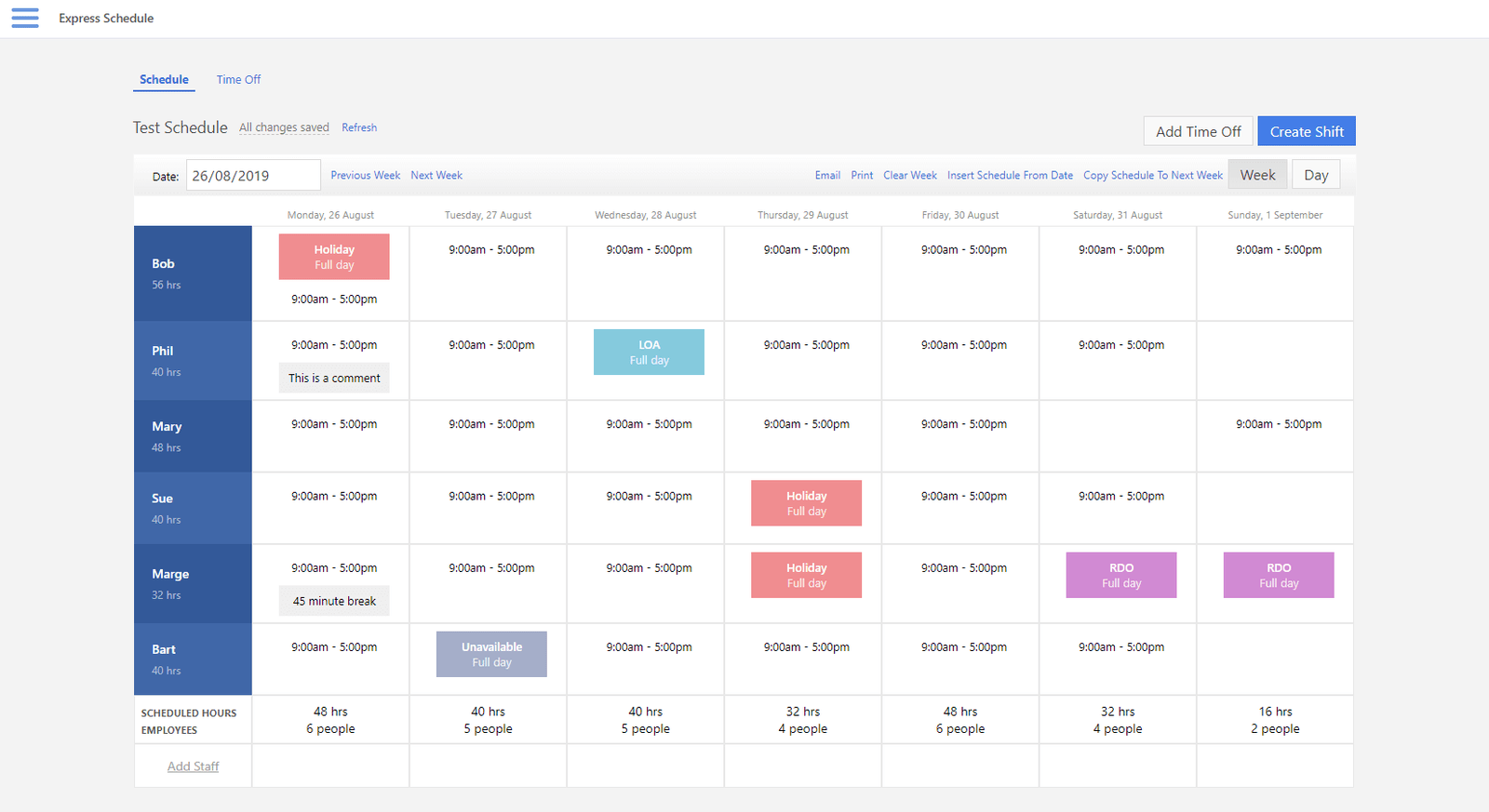Toggle to Day view
Viewport: 1489px width, 812px height.
click(x=1315, y=175)
